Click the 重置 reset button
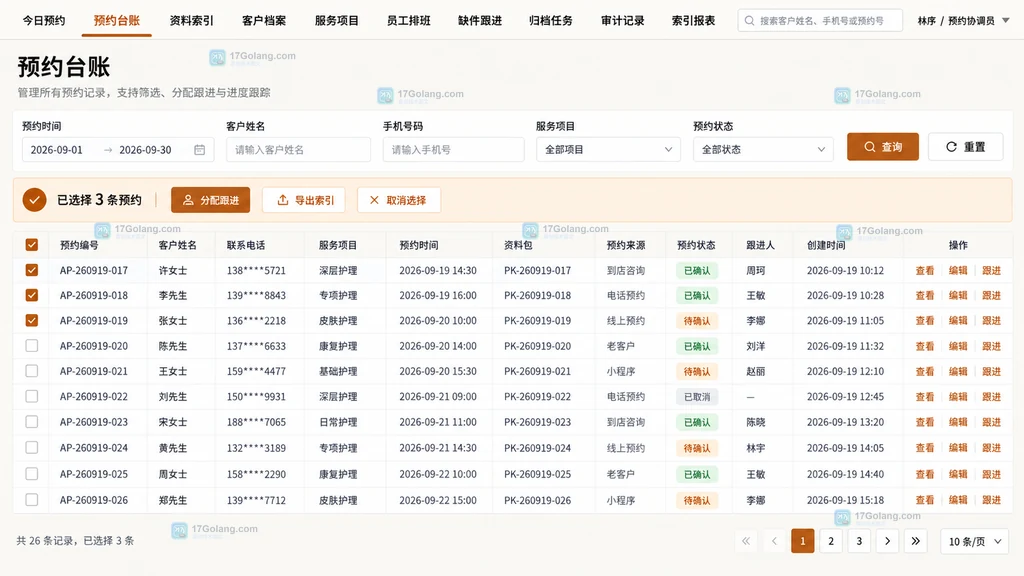1024x576 pixels. tap(965, 147)
